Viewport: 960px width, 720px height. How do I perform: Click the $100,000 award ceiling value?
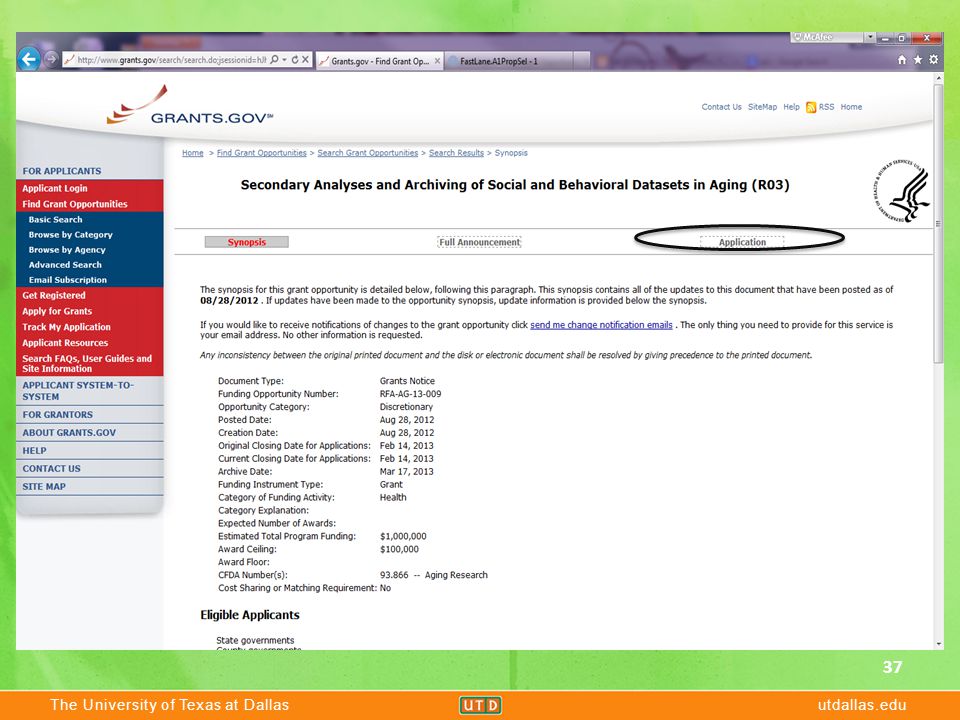click(399, 549)
